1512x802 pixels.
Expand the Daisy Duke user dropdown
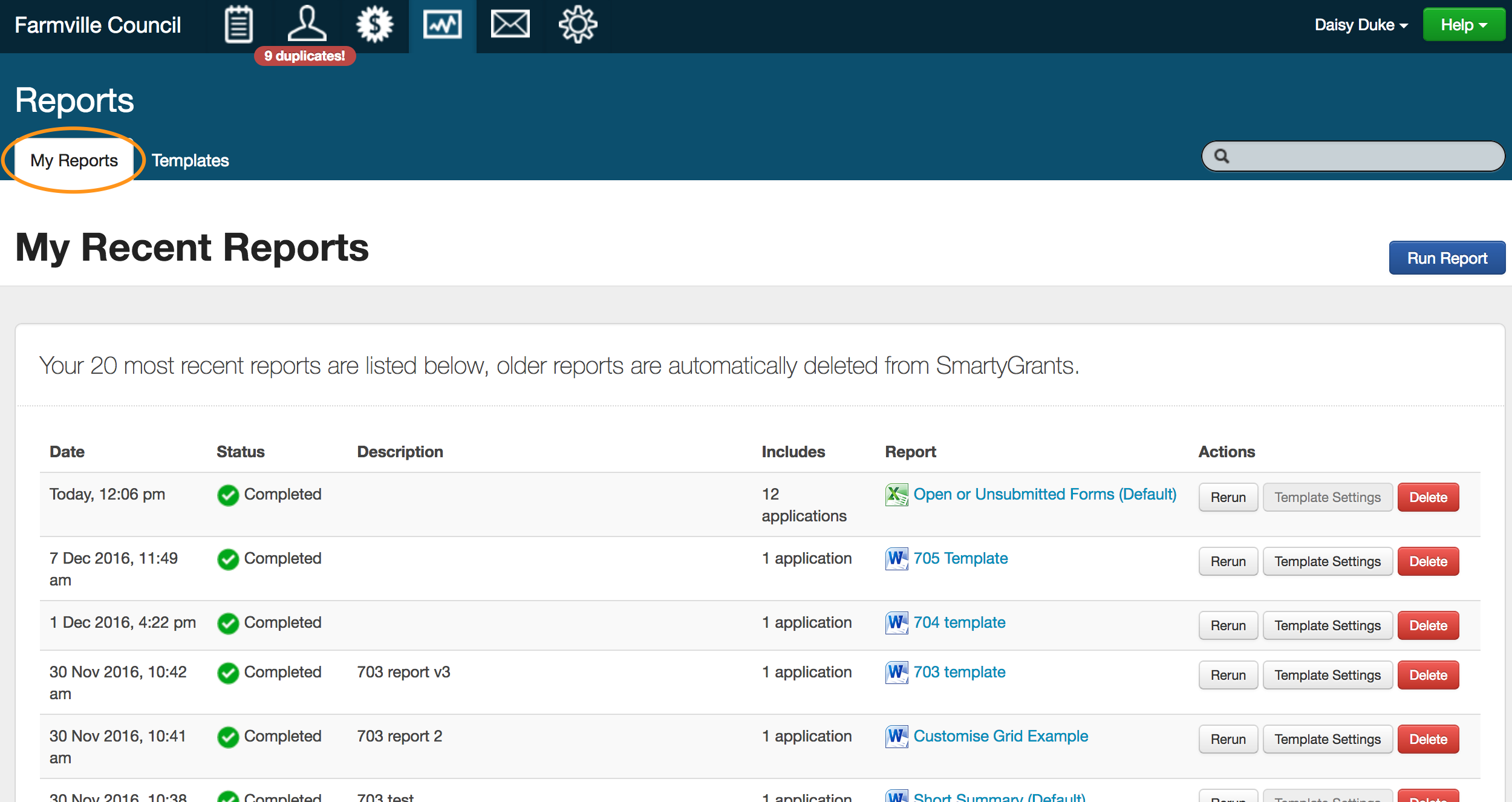point(1361,25)
